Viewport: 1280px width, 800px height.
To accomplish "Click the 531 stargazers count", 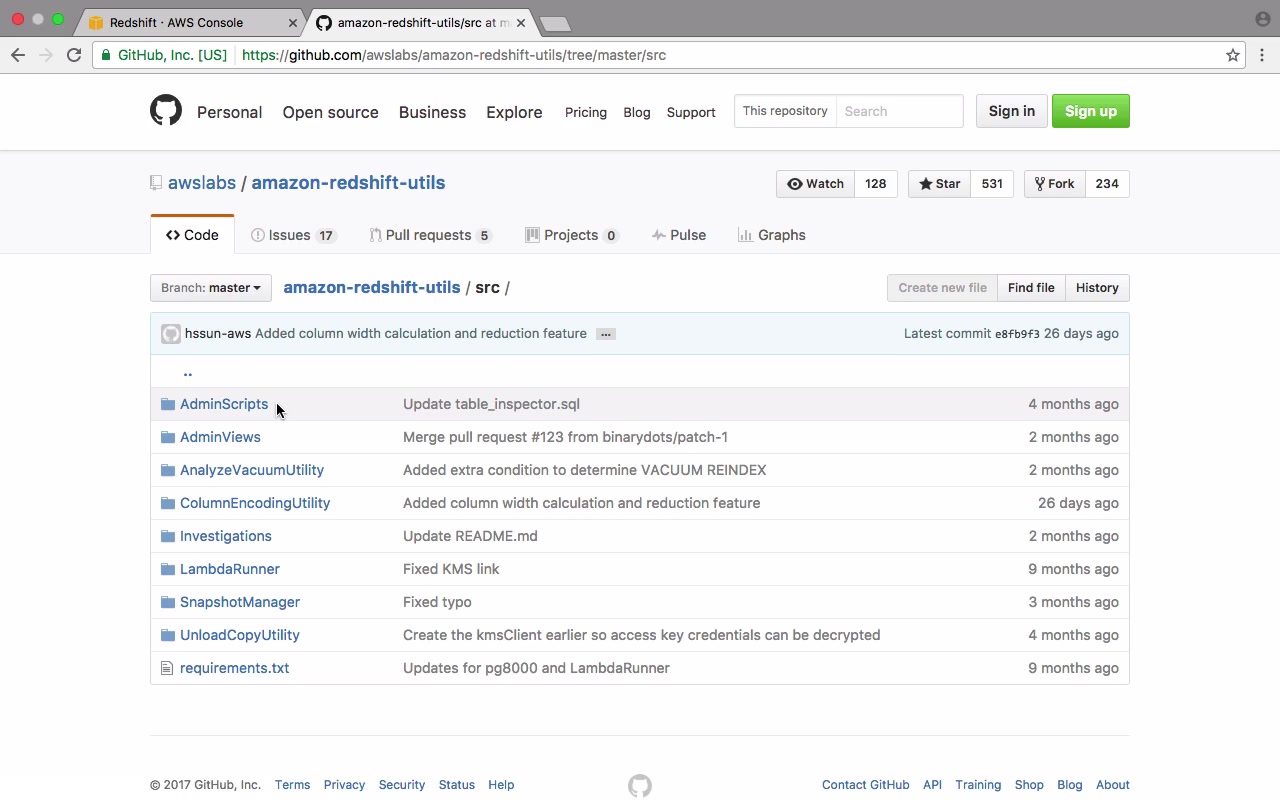I will [992, 184].
